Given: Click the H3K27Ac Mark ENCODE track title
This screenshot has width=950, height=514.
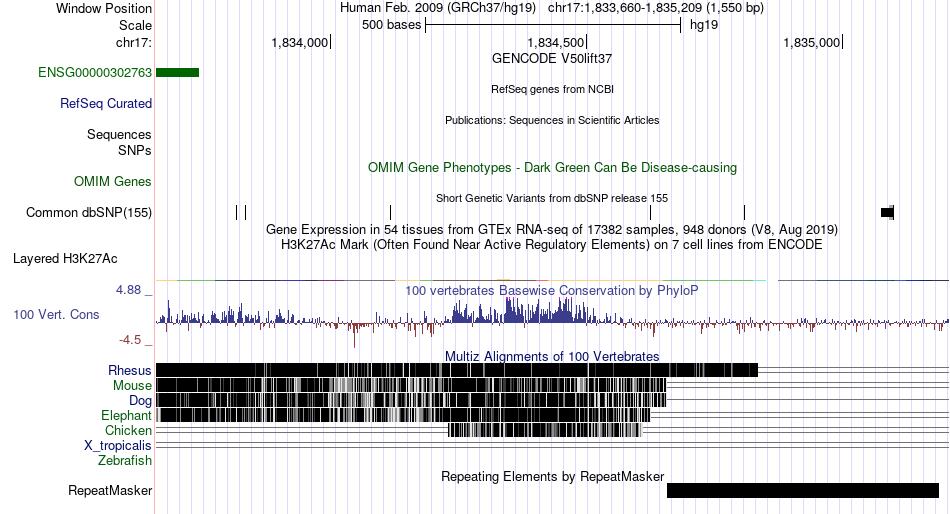Looking at the screenshot, I should tap(552, 245).
